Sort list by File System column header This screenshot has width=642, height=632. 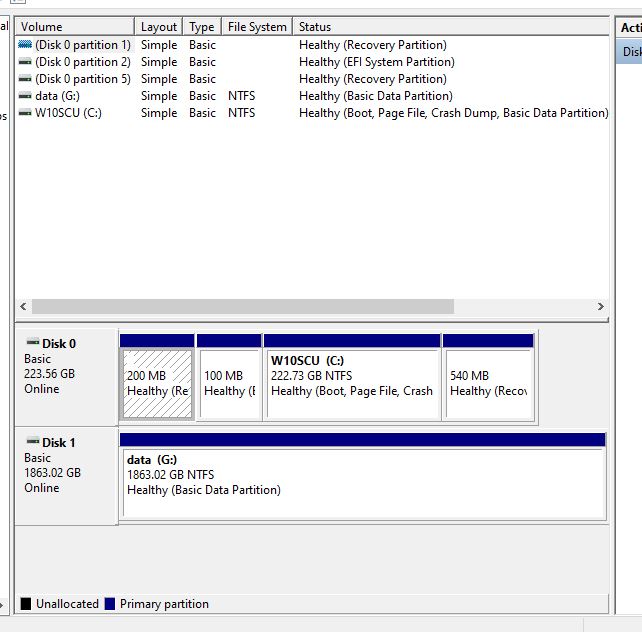point(257,27)
